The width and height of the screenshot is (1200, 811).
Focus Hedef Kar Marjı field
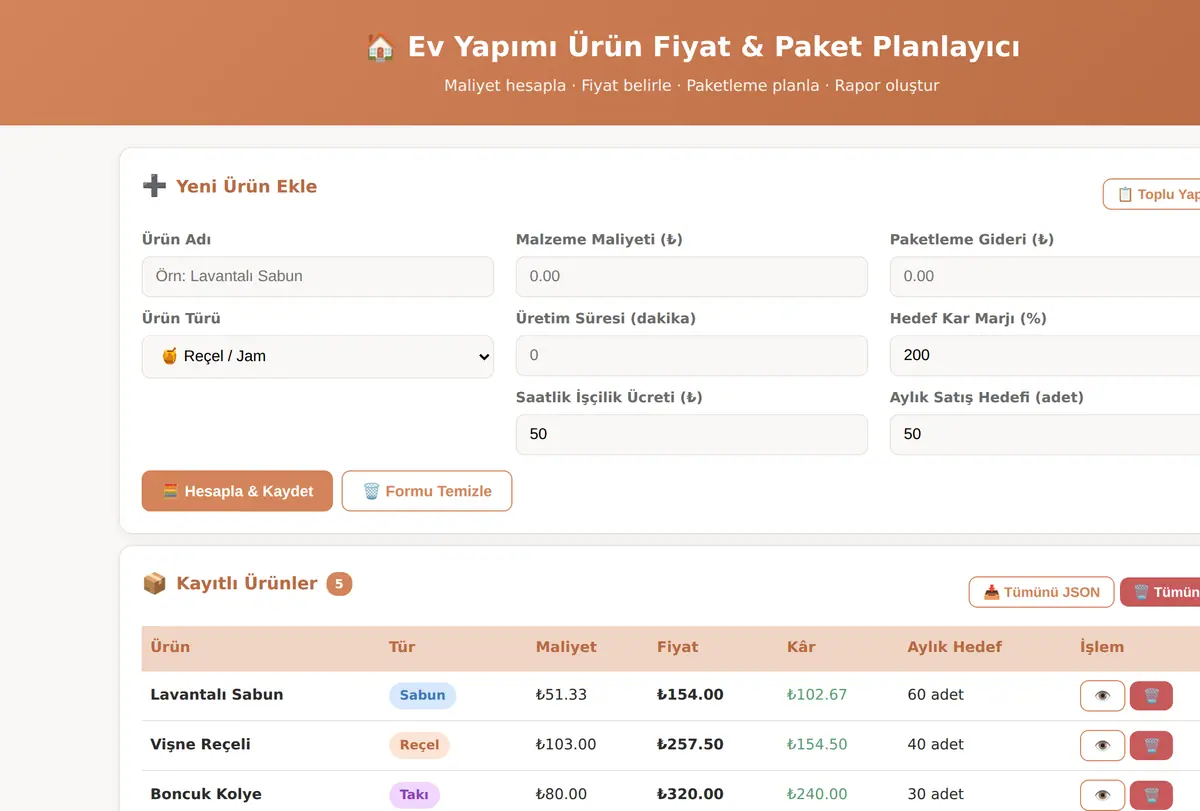pos(1045,355)
